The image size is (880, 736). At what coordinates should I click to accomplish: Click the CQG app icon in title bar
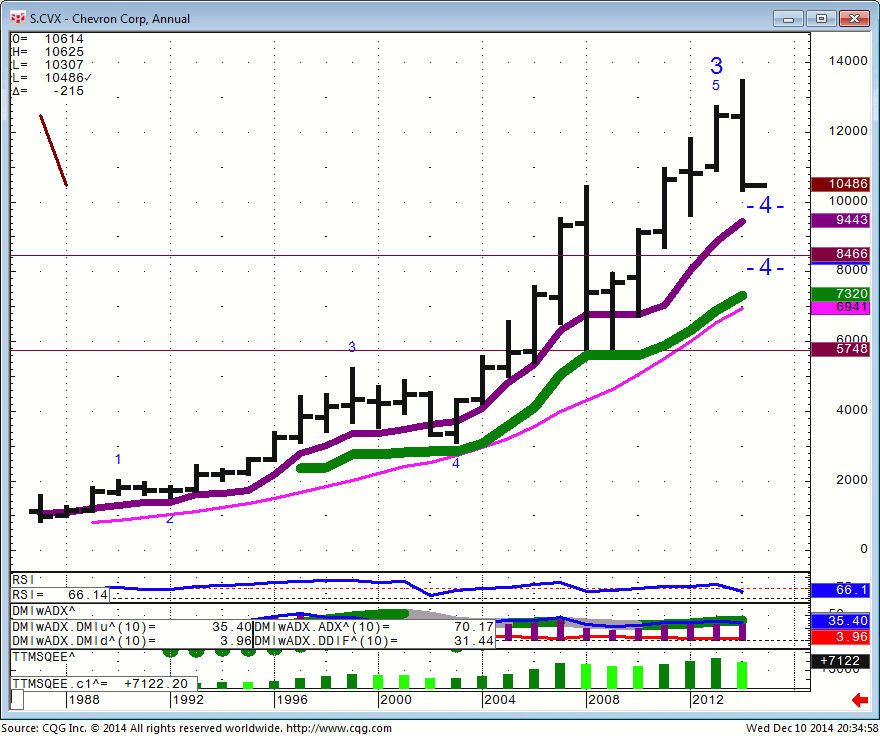coord(18,19)
